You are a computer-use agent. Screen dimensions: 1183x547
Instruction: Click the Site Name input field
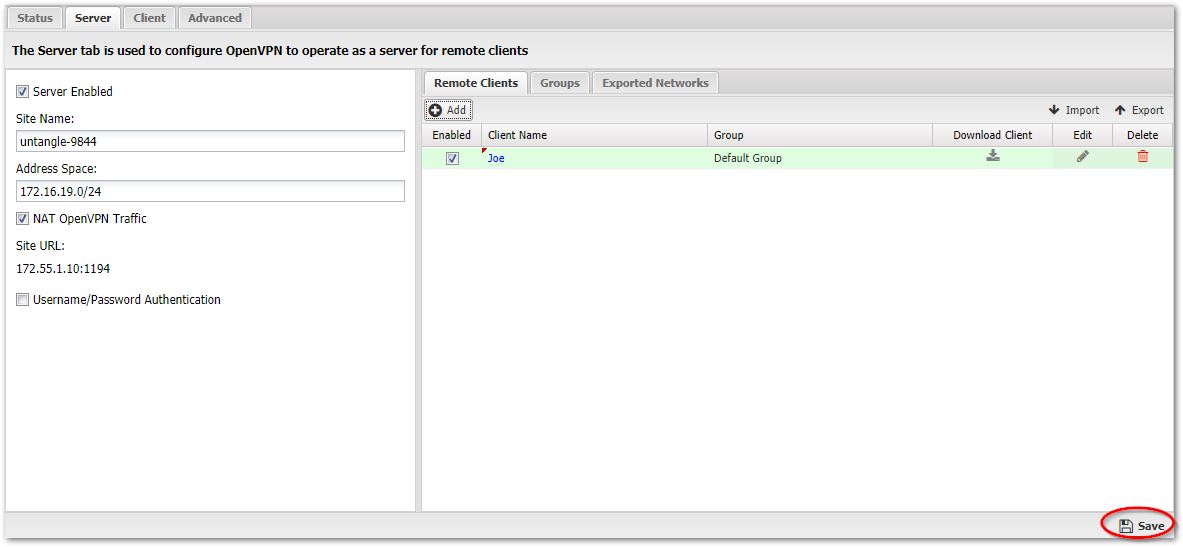tap(210, 141)
